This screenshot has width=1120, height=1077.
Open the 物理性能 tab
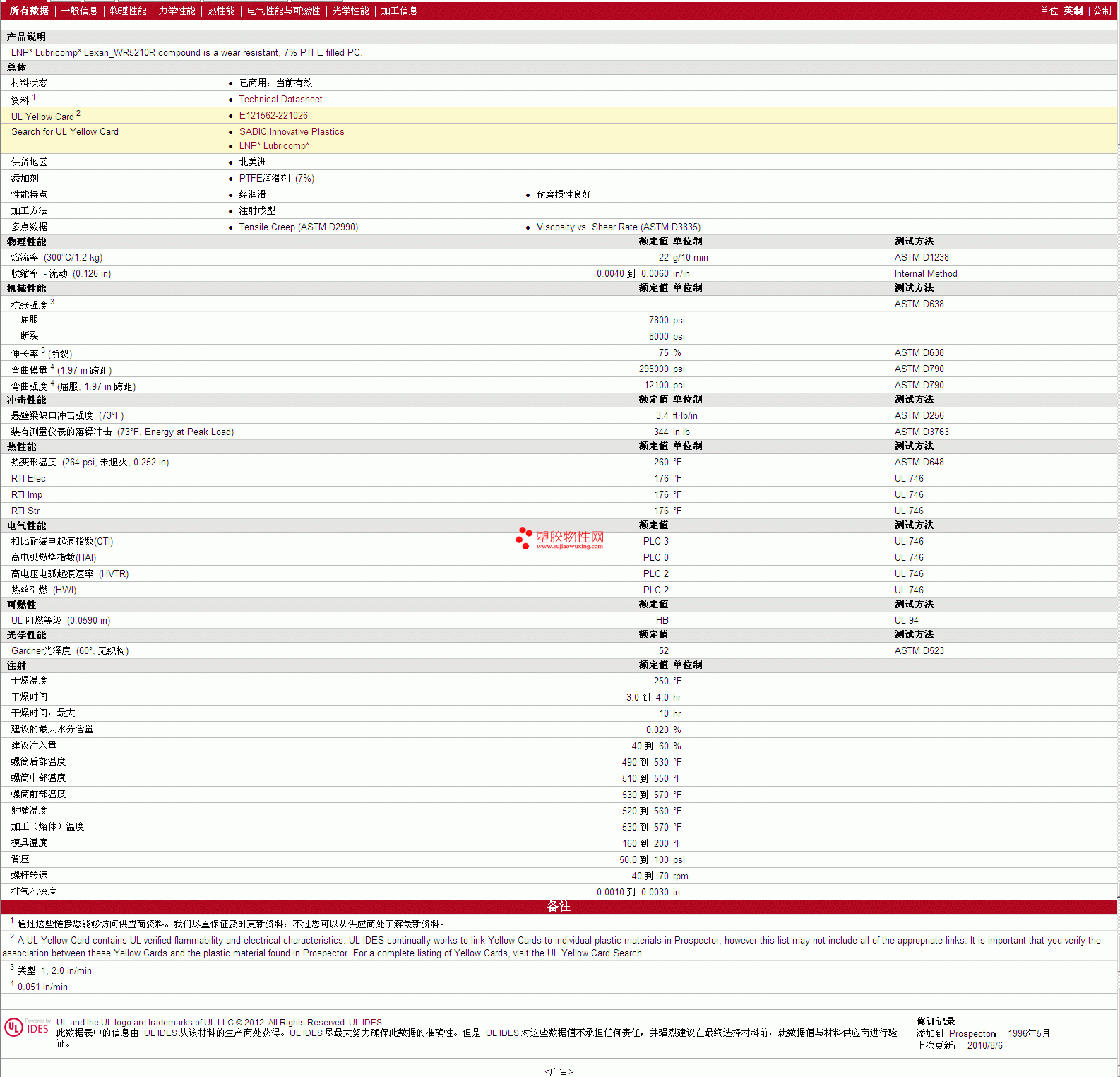click(129, 11)
